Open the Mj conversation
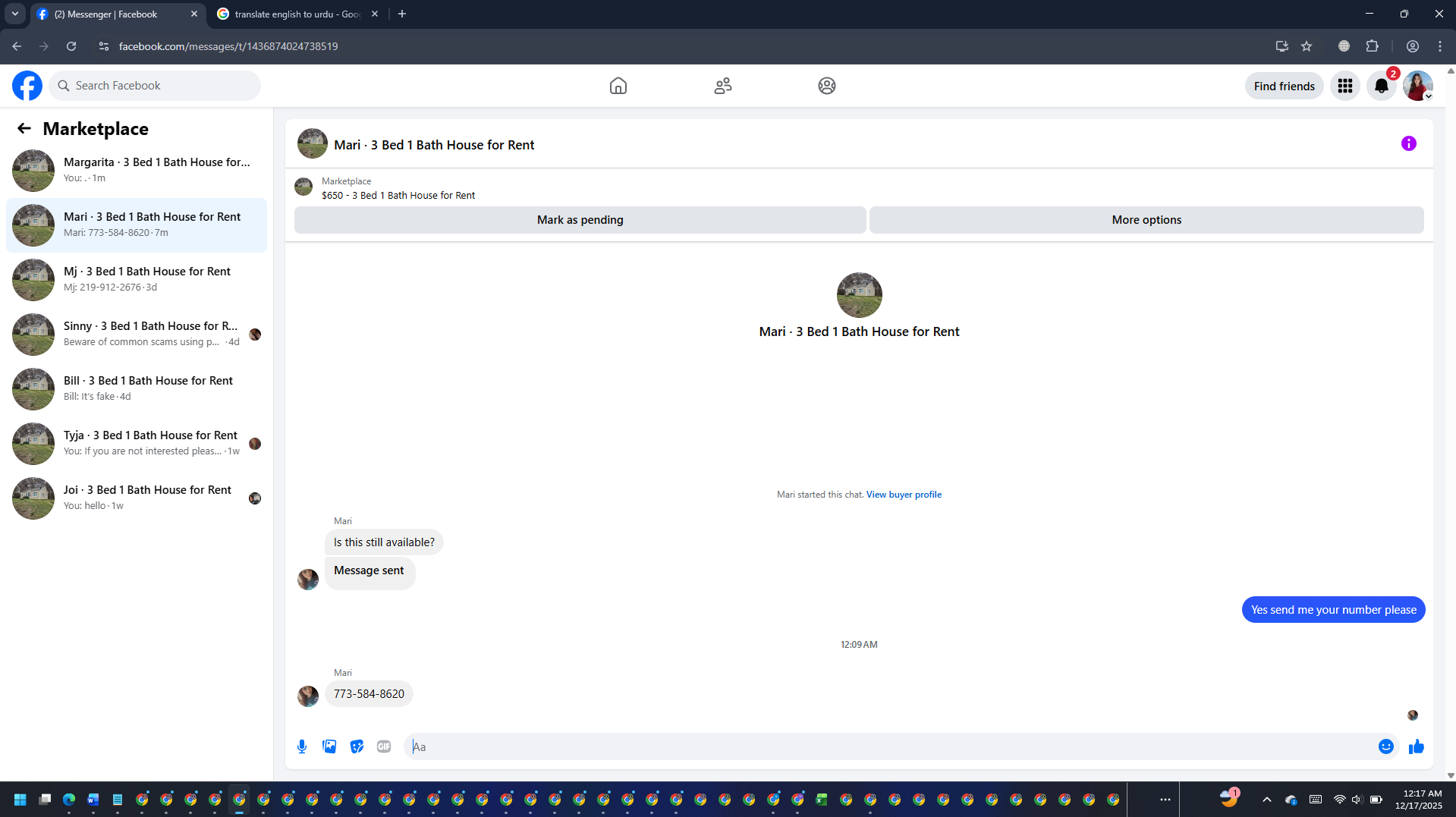 [x=137, y=280]
